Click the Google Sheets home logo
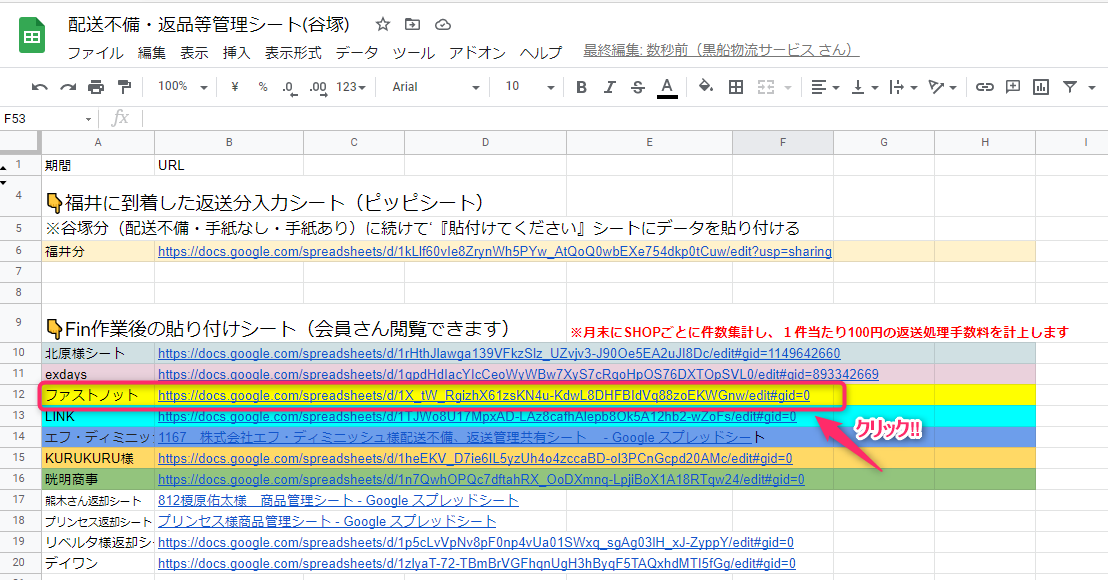The height and width of the screenshot is (580, 1108). point(32,36)
